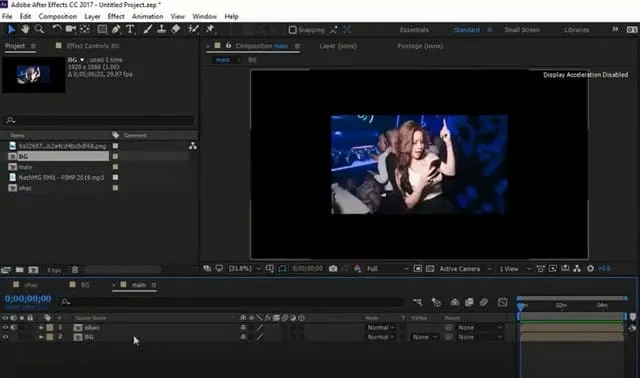Select the Zoom magnifier tool
The width and height of the screenshot is (640, 378).
pos(39,29)
